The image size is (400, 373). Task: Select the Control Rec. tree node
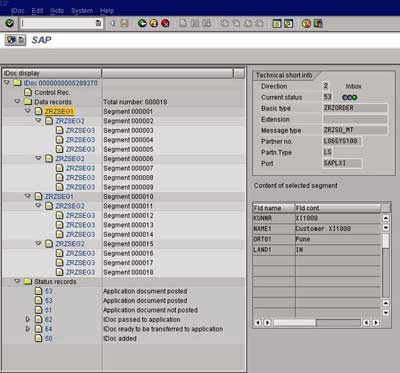[52, 92]
